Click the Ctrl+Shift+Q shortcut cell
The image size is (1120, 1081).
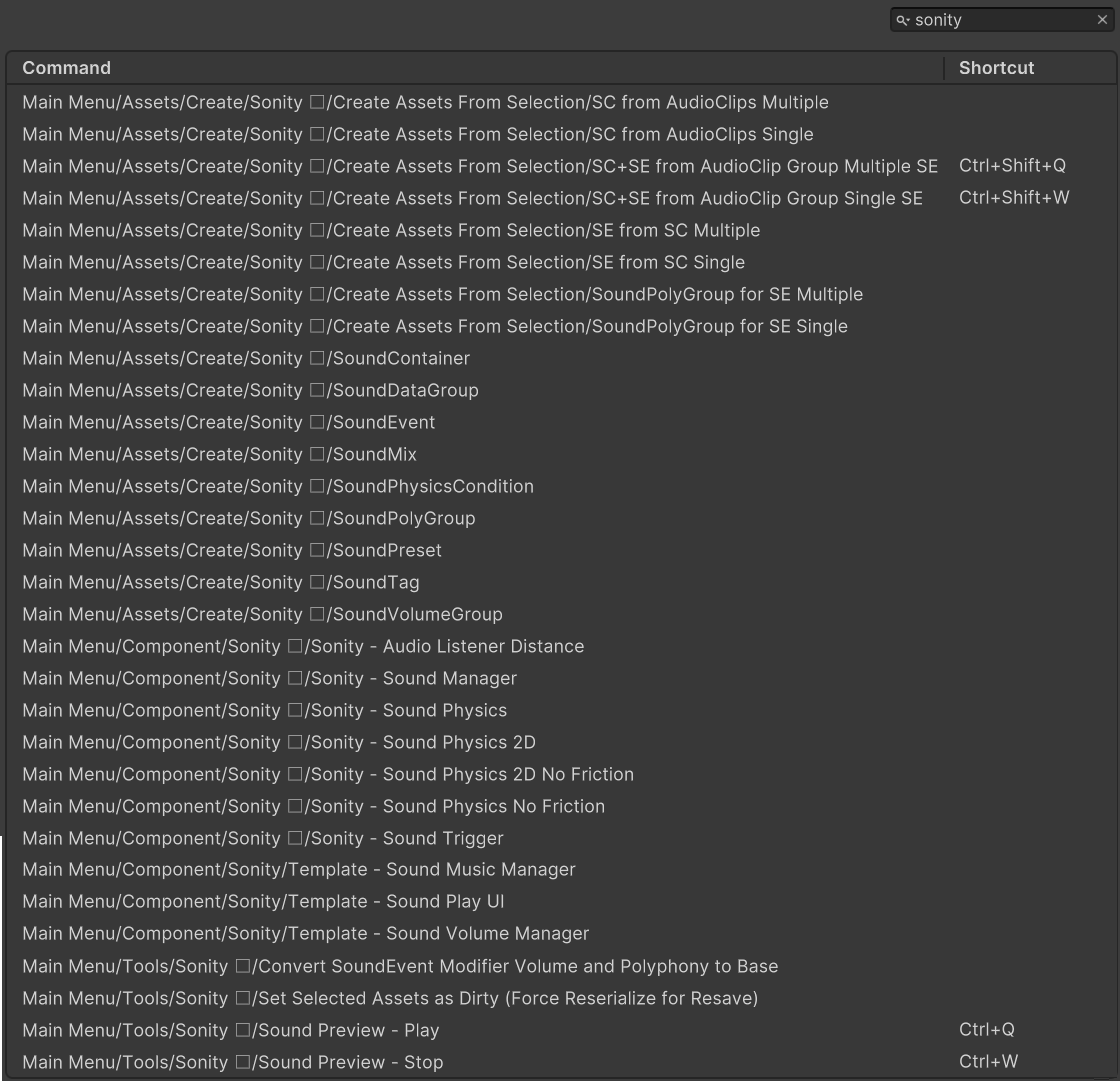pyautogui.click(x=1011, y=166)
